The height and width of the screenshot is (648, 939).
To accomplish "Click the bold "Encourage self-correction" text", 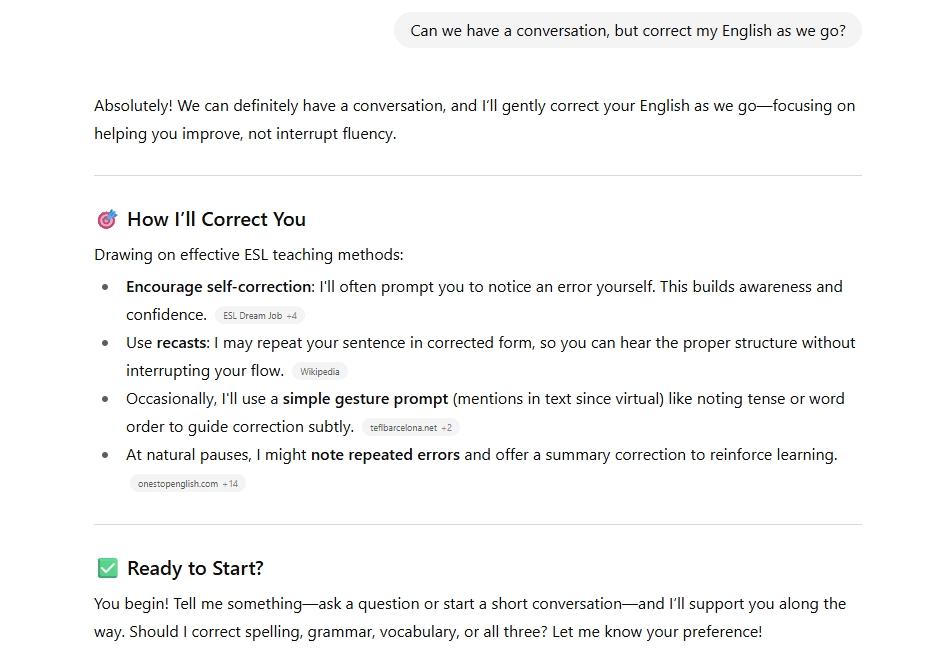I will click(x=219, y=287).
